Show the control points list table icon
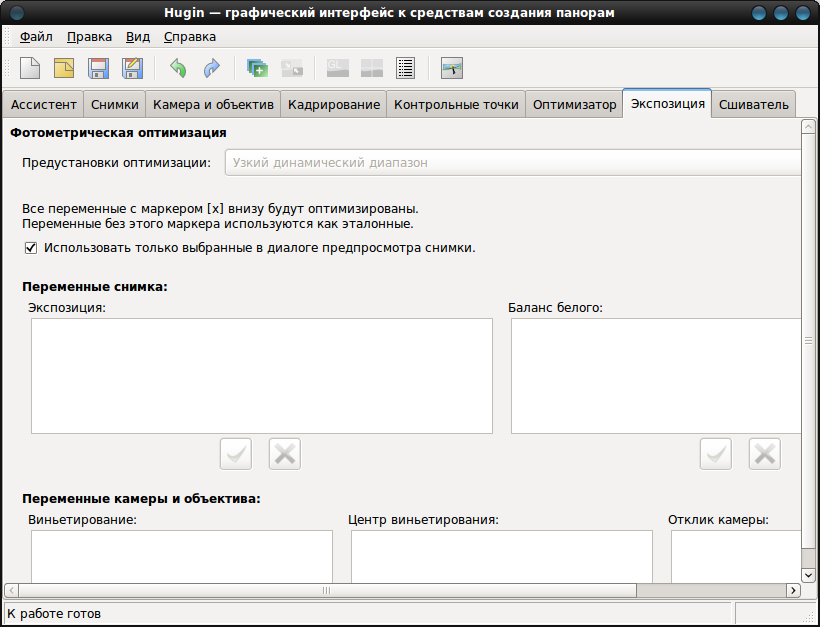 click(x=406, y=68)
